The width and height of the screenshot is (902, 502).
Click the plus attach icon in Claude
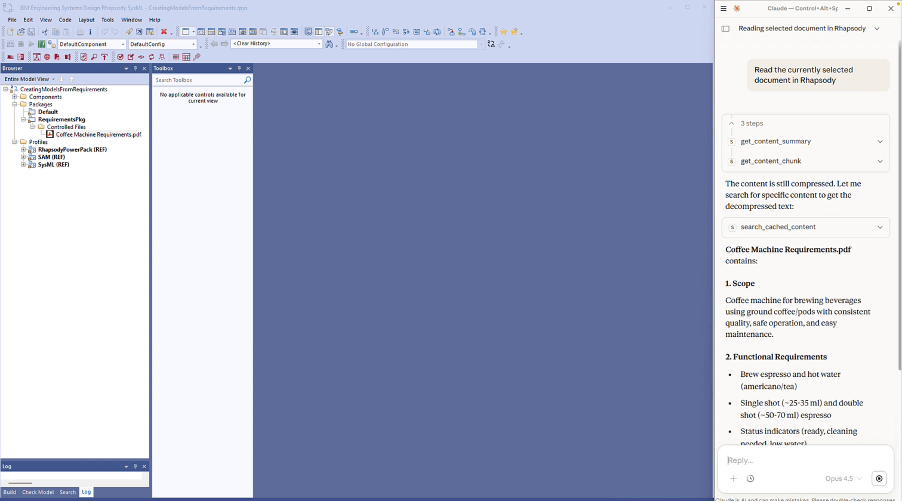click(x=733, y=478)
